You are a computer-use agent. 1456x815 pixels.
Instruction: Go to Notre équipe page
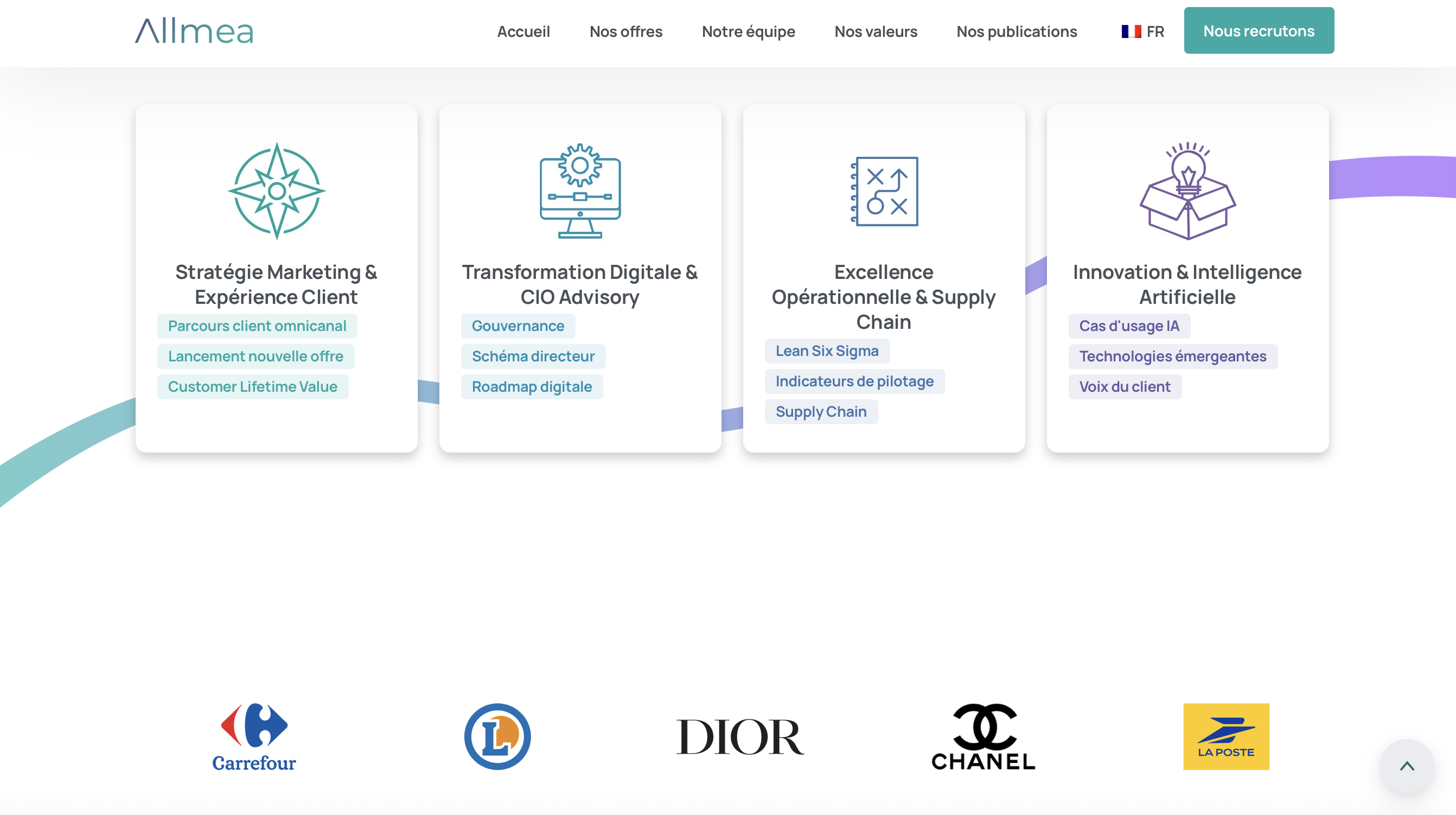749,31
